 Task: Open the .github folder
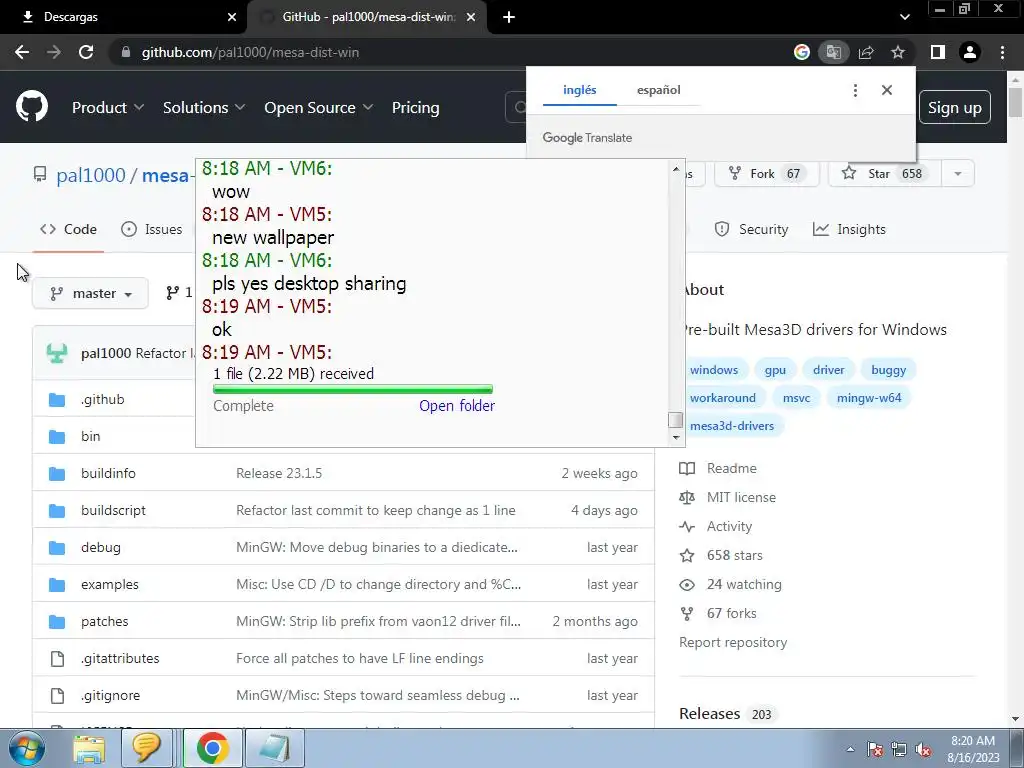pos(103,399)
